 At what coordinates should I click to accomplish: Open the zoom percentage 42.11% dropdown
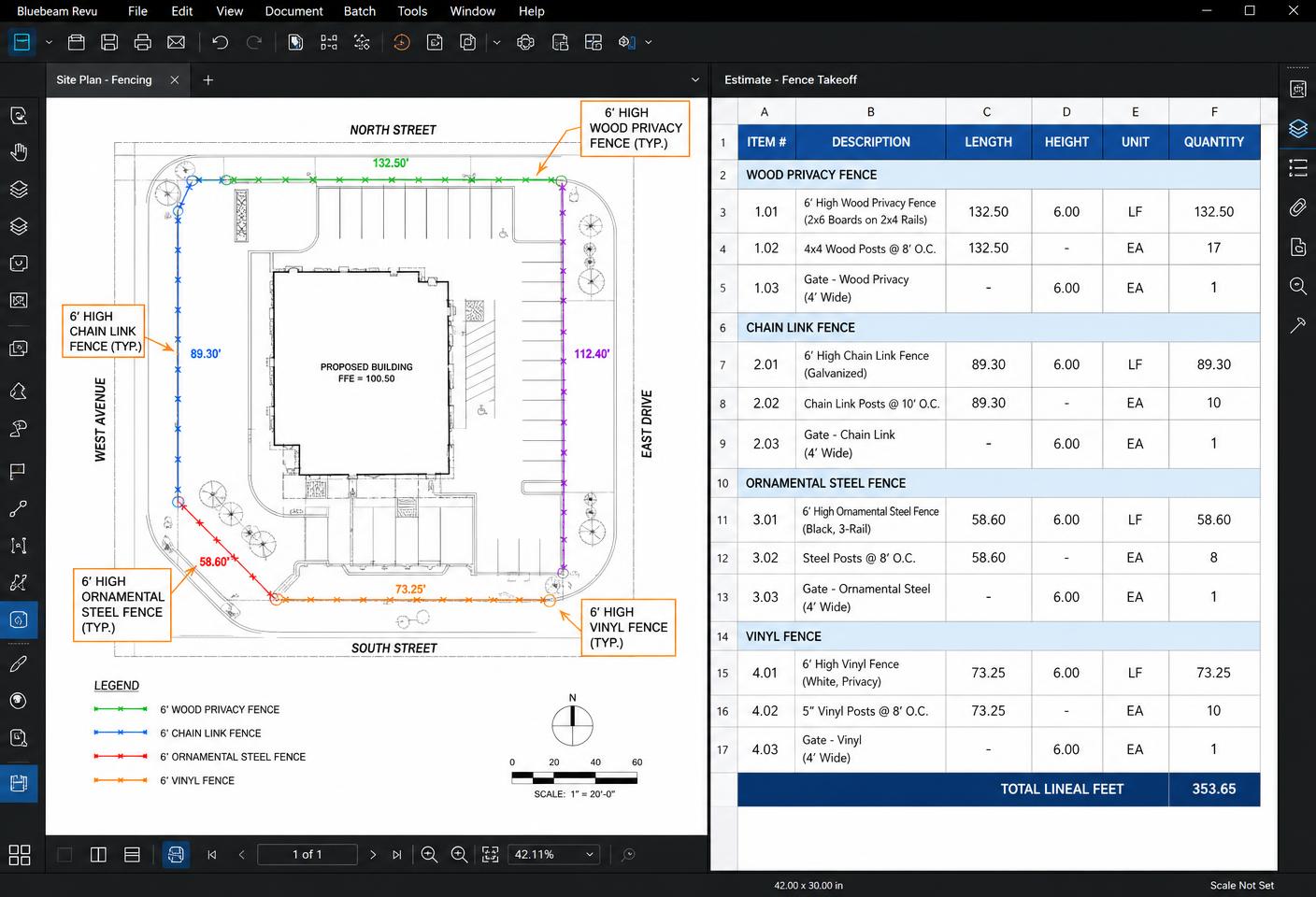554,854
